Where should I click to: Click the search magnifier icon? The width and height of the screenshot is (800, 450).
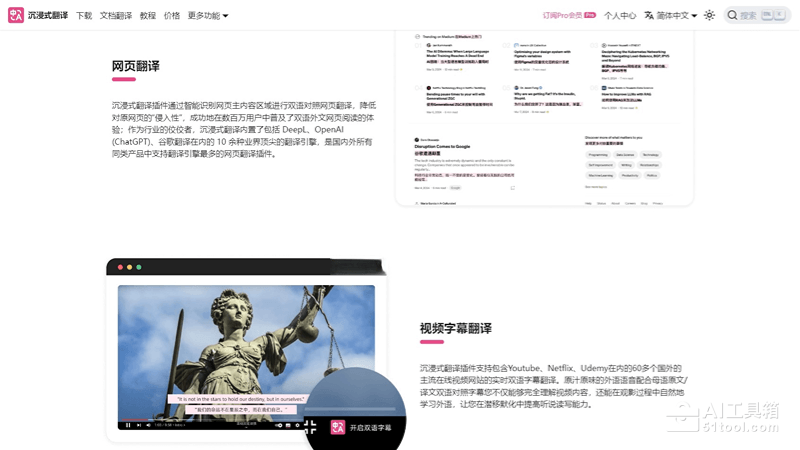(x=731, y=15)
